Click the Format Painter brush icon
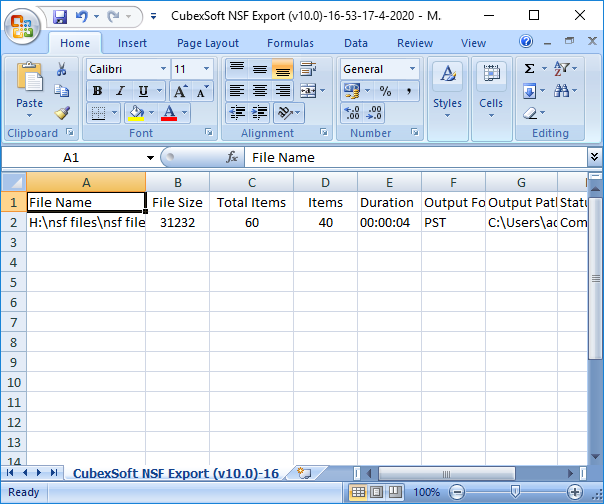This screenshot has height=504, width=604. (62, 113)
